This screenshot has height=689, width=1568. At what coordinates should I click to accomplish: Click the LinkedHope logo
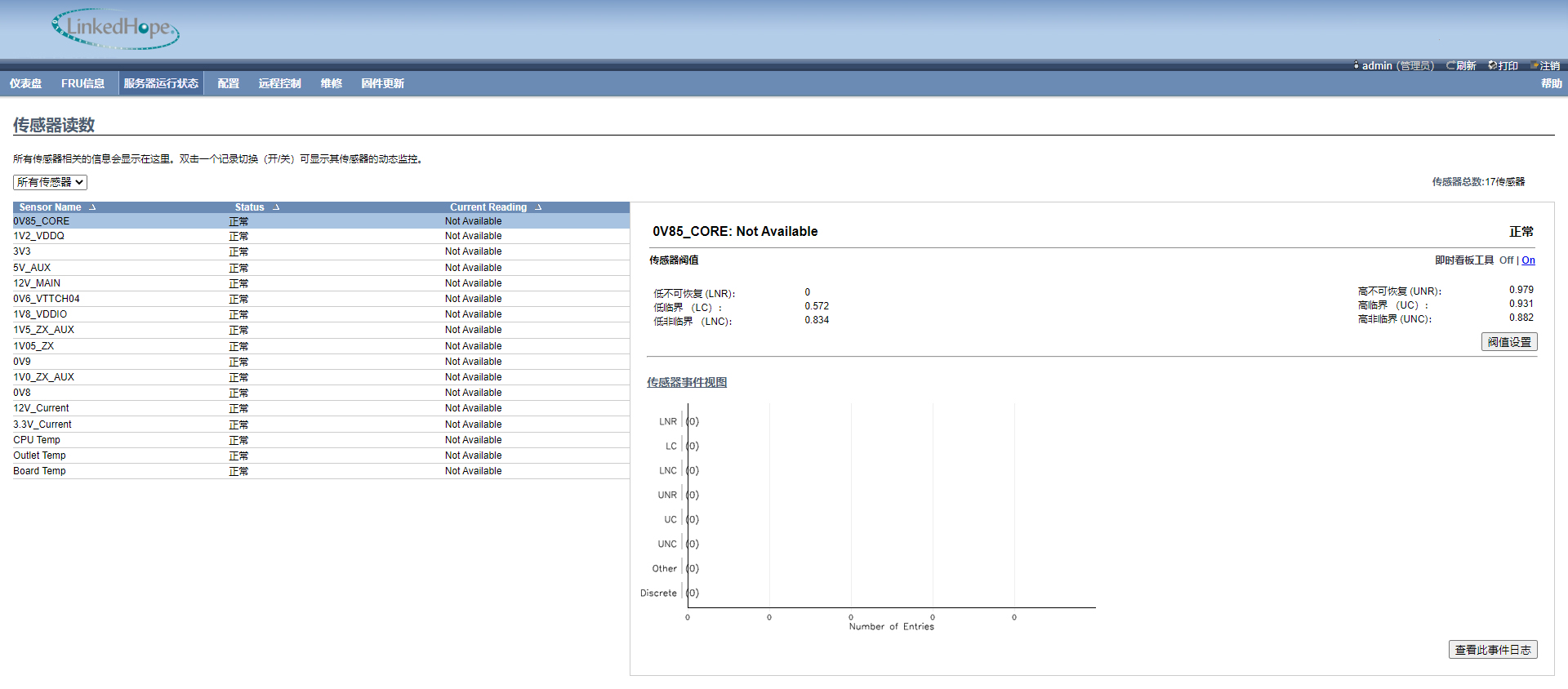(115, 29)
